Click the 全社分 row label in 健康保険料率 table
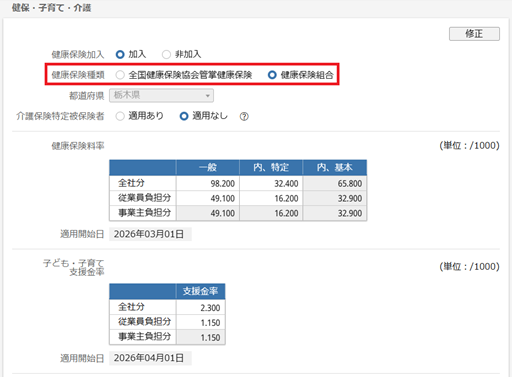 tap(143, 183)
